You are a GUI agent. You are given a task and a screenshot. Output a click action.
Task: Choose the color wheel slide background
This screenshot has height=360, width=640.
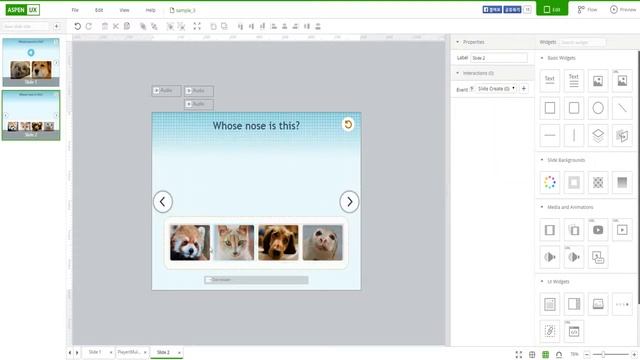(x=550, y=182)
